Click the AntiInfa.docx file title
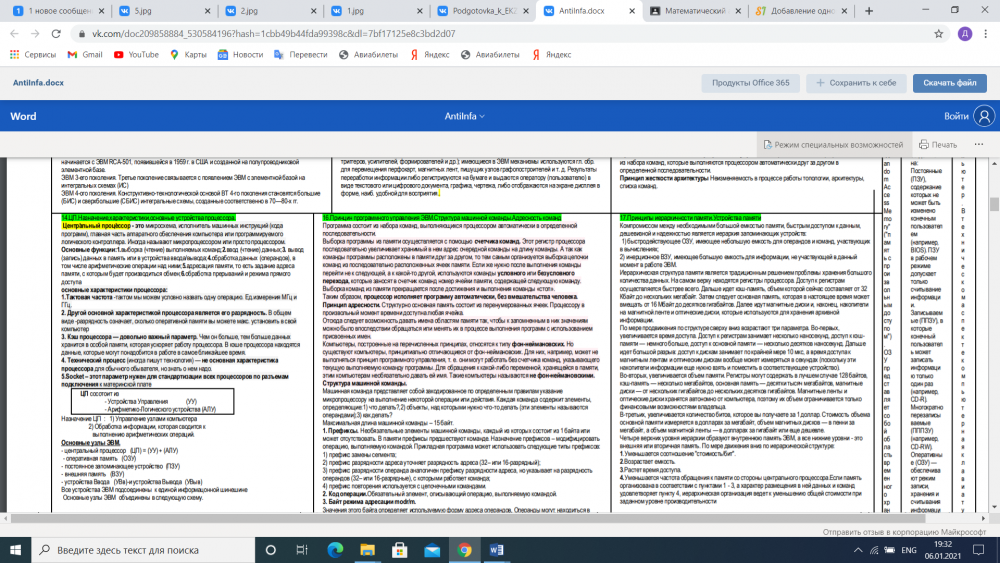1000x563 pixels. pyautogui.click(x=38, y=83)
